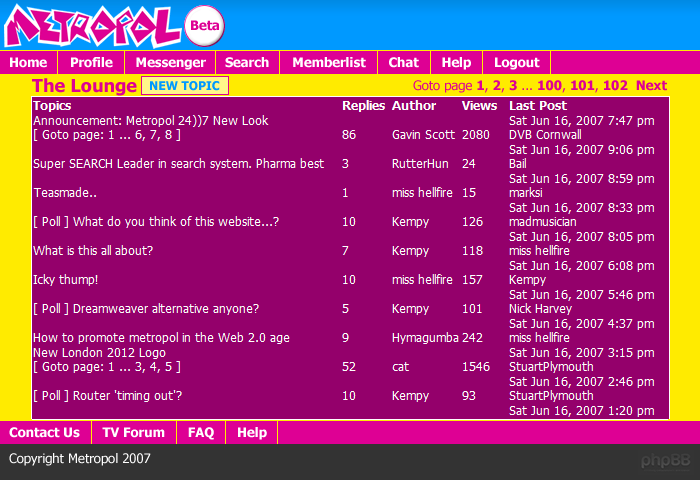Click last poster DVB Cornwall
This screenshot has width=700, height=480.
tap(545, 135)
